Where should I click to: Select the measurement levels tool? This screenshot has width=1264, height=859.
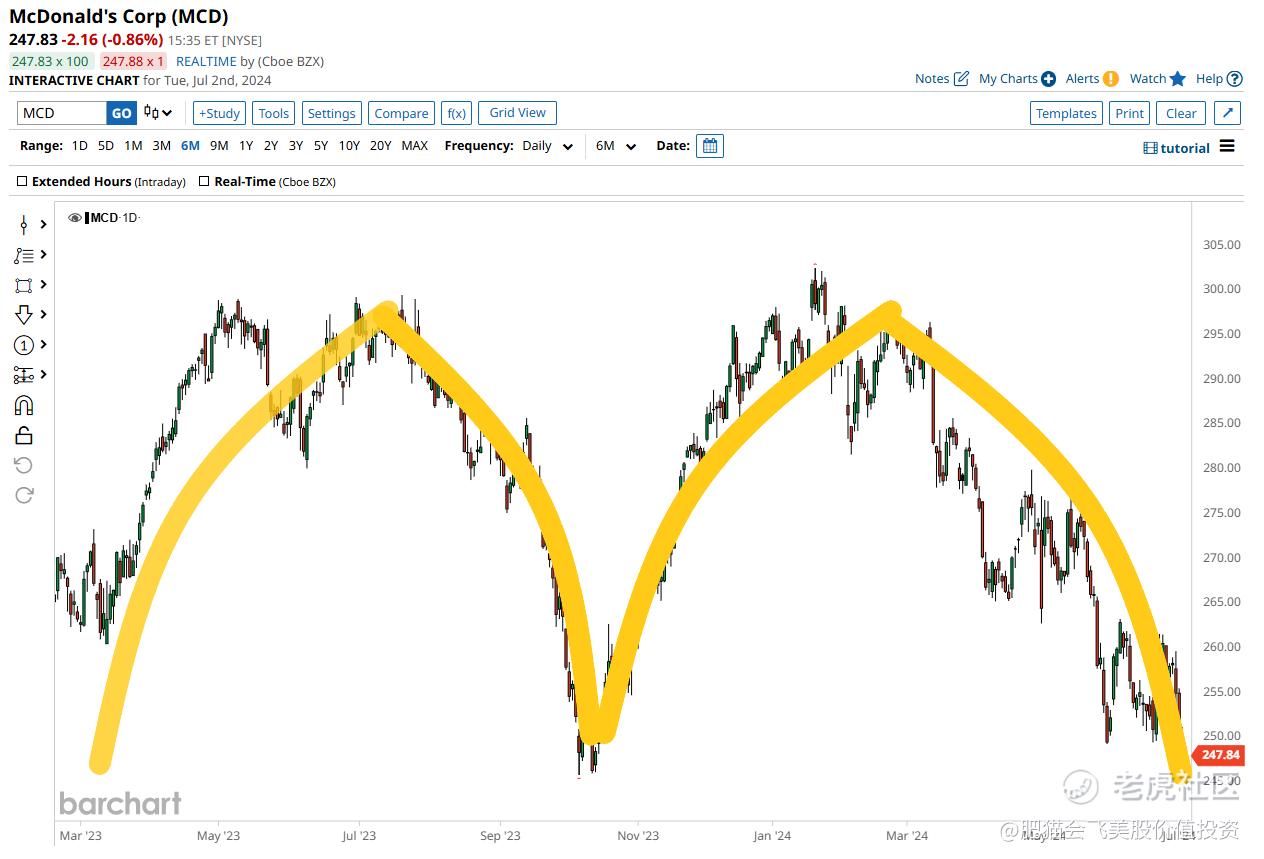point(24,375)
